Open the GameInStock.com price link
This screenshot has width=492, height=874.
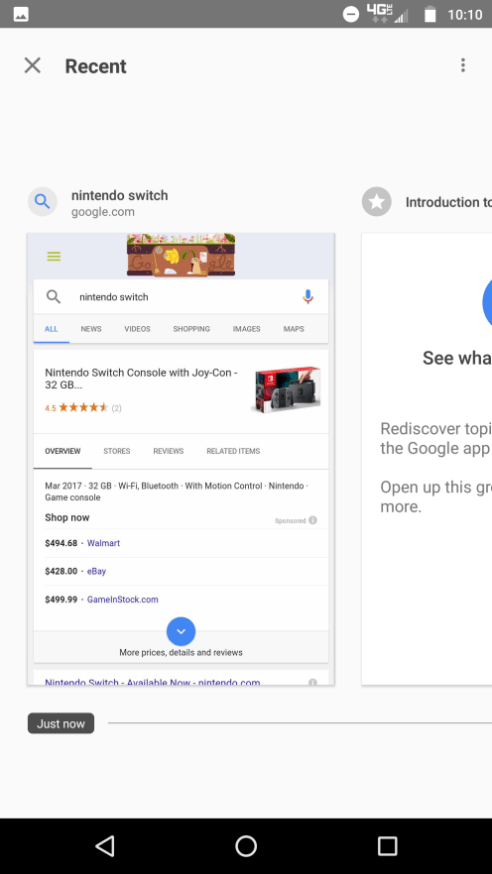[123, 599]
